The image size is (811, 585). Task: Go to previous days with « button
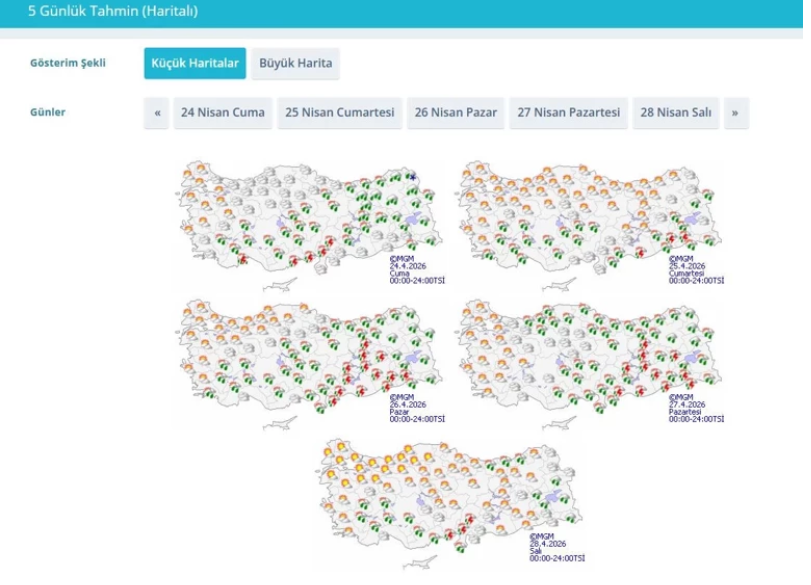157,113
